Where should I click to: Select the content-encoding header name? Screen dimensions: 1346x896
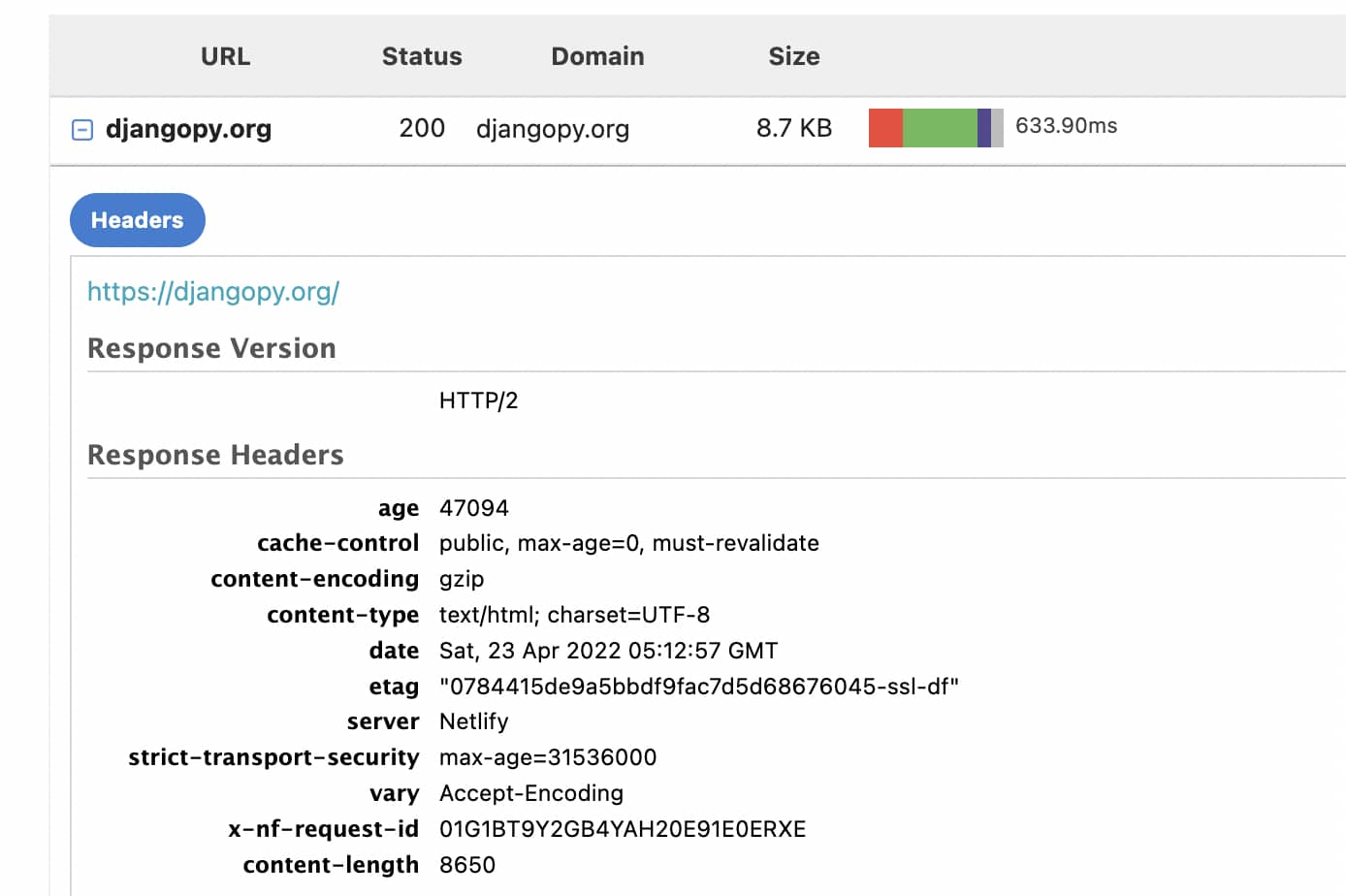[315, 579]
